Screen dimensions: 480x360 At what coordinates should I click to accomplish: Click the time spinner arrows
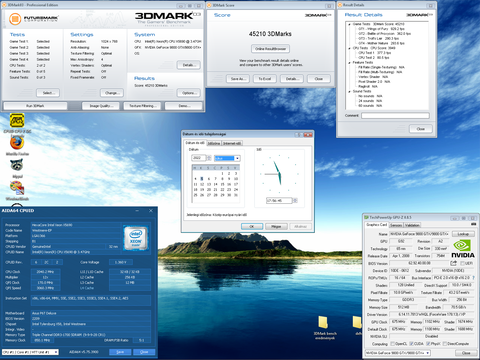point(295,200)
